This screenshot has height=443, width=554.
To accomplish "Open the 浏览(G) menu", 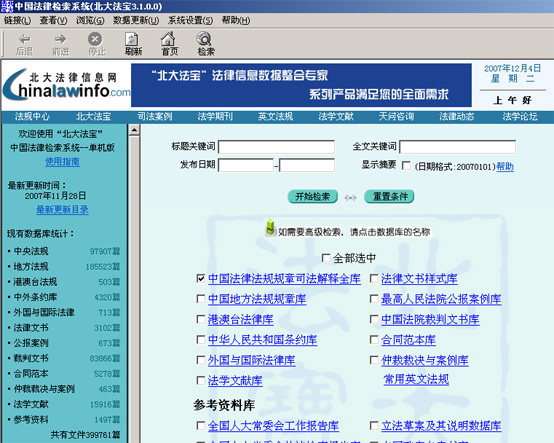I will (90, 20).
